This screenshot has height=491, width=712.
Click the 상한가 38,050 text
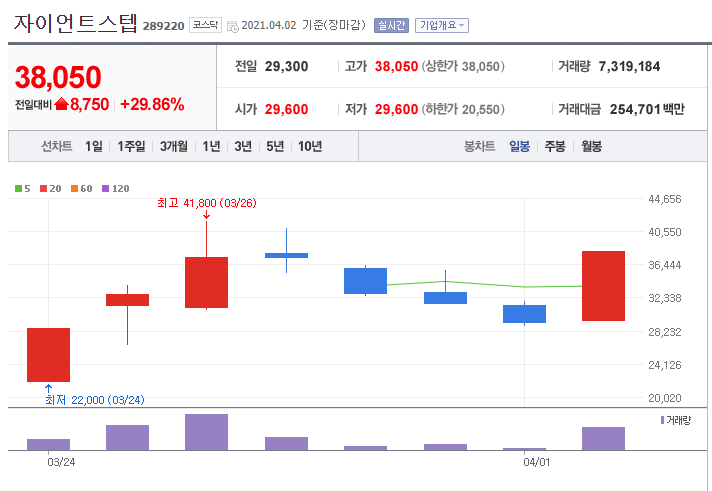463,66
